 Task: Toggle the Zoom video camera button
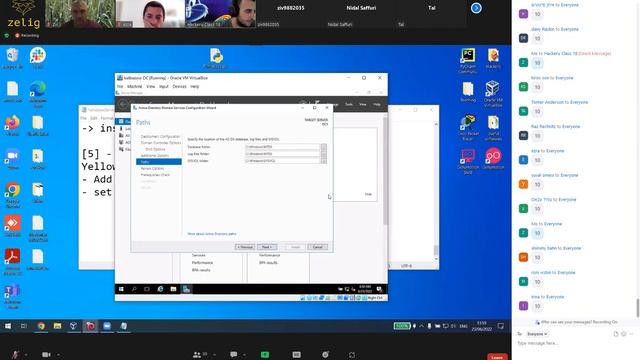[x=46, y=355]
